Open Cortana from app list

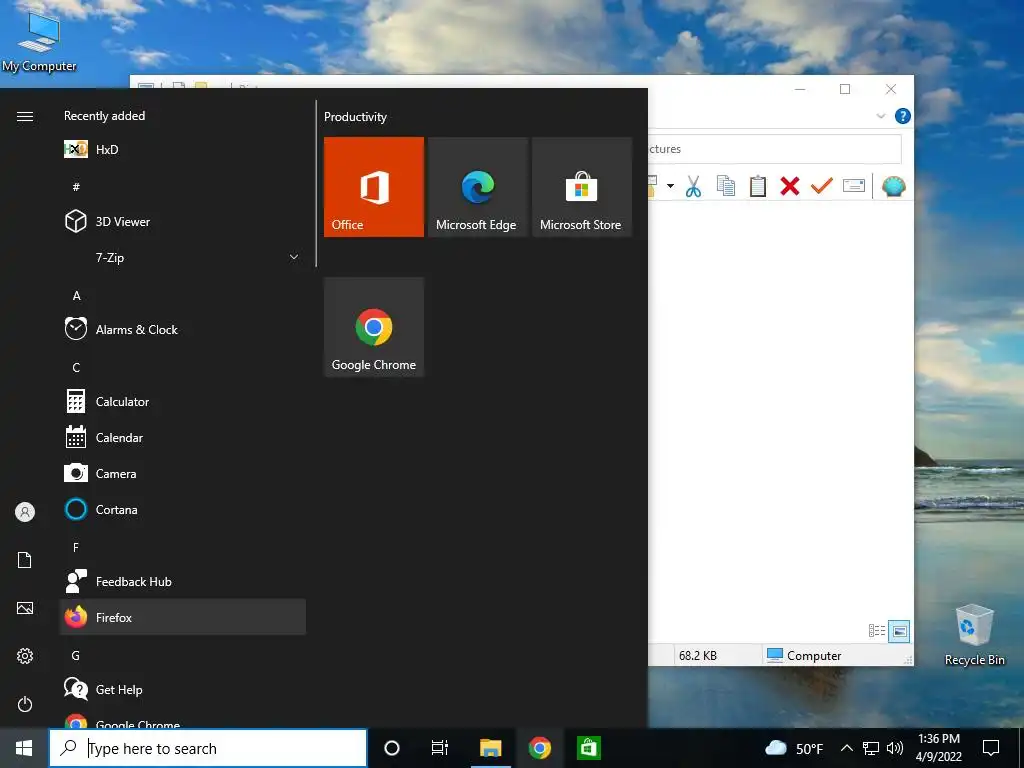point(182,509)
